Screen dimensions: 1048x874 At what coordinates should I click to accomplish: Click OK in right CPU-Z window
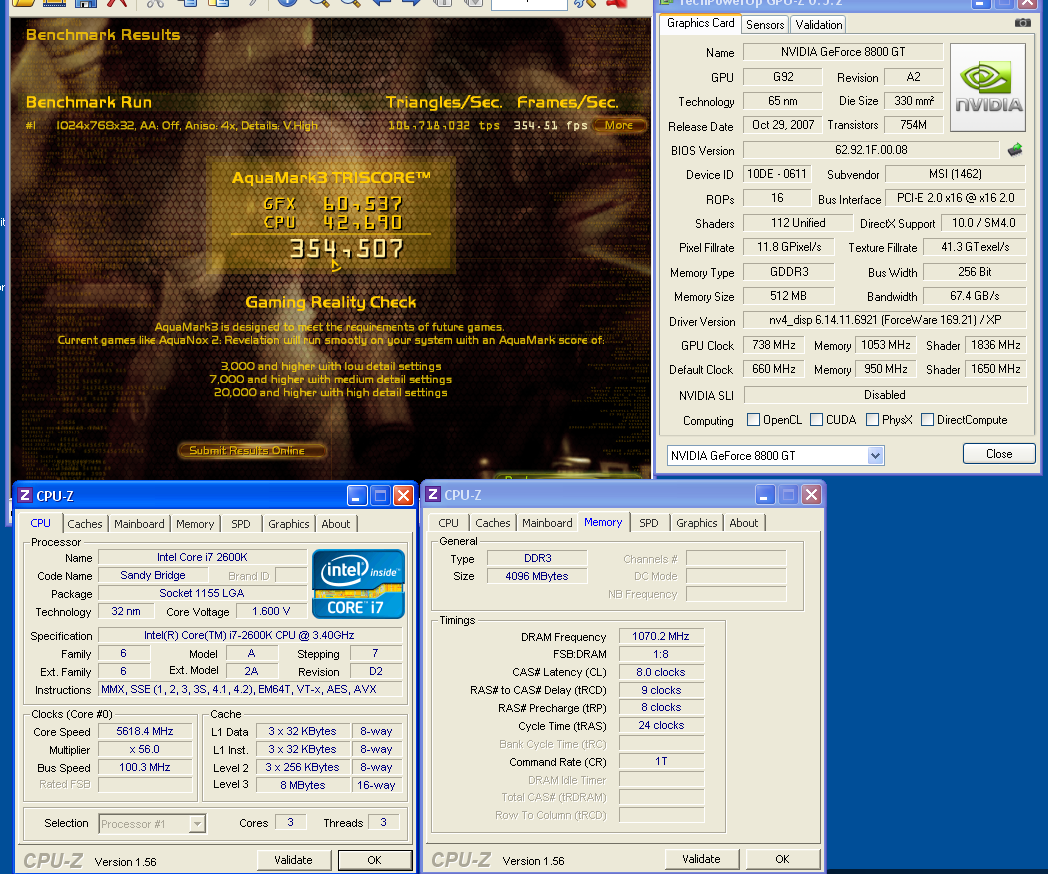pyautogui.click(x=782, y=859)
